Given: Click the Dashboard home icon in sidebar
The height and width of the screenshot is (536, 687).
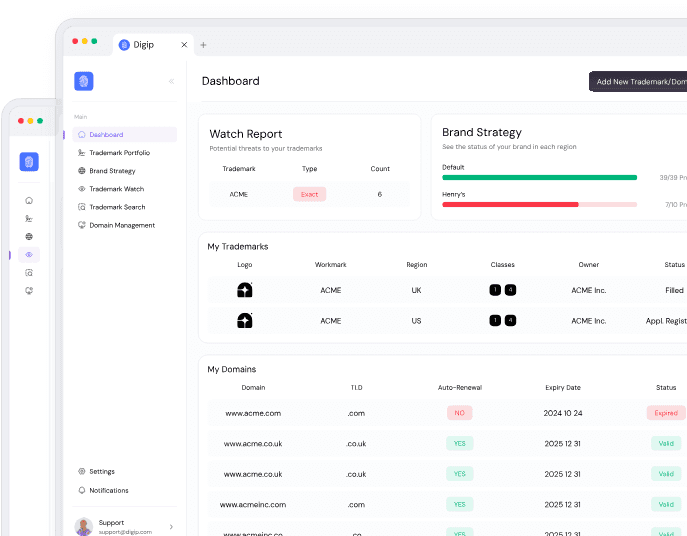Looking at the screenshot, I should pos(81,135).
